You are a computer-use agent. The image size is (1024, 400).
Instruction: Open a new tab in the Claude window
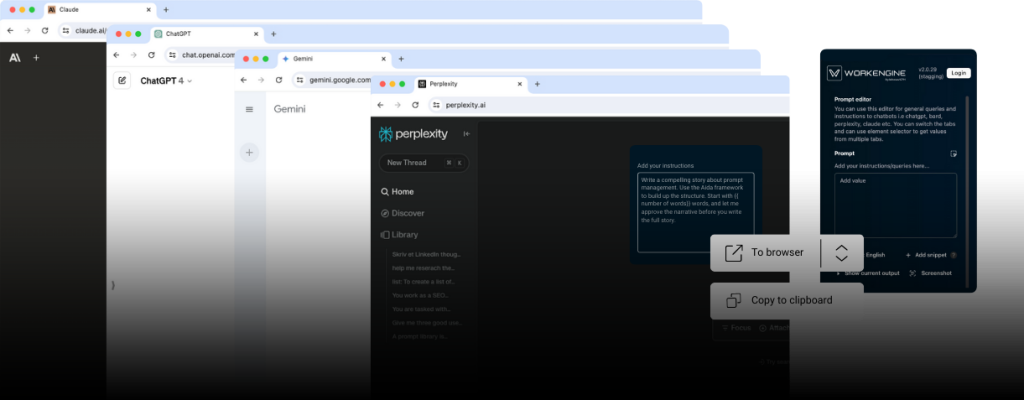click(166, 10)
